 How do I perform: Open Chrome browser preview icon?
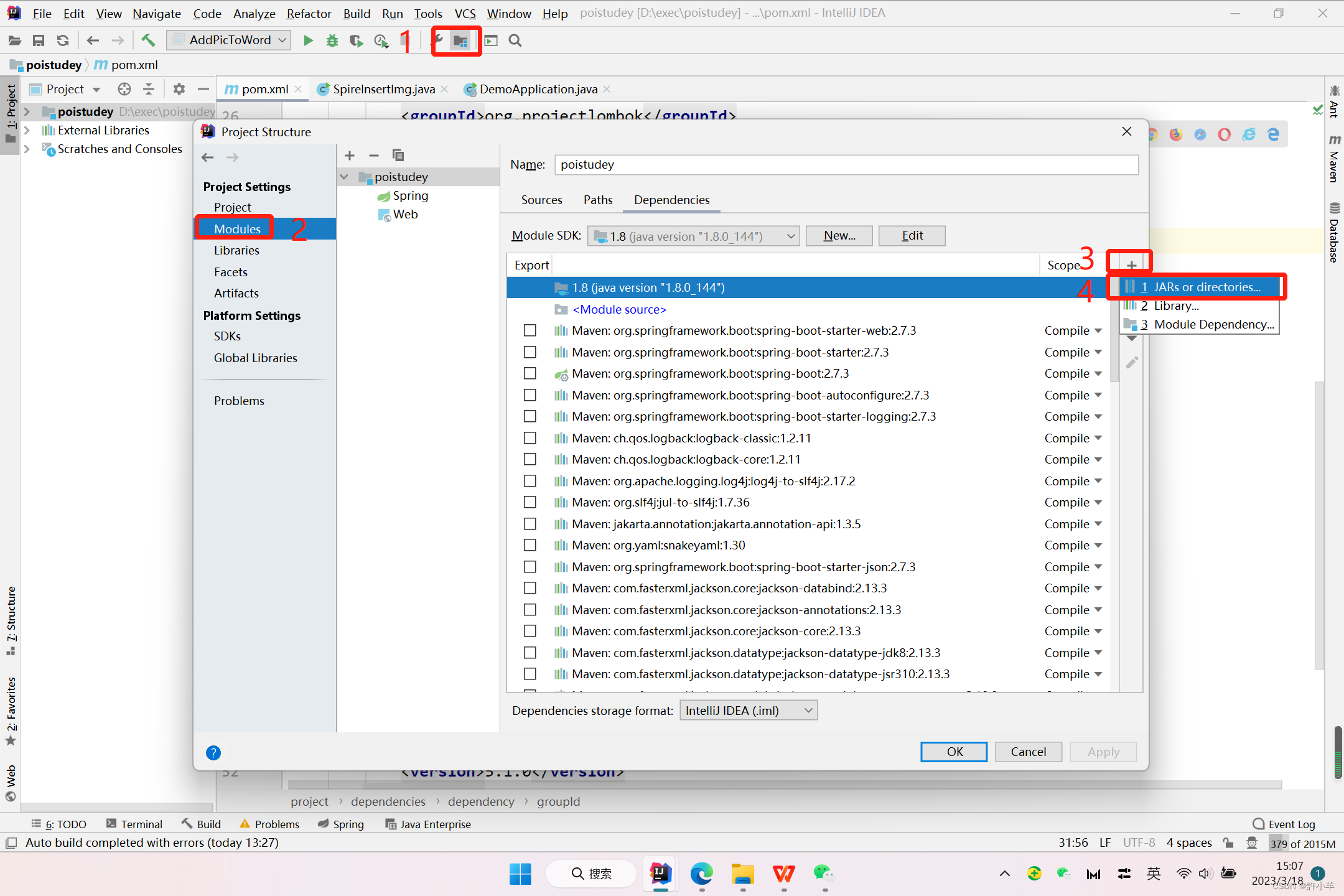[x=1152, y=134]
